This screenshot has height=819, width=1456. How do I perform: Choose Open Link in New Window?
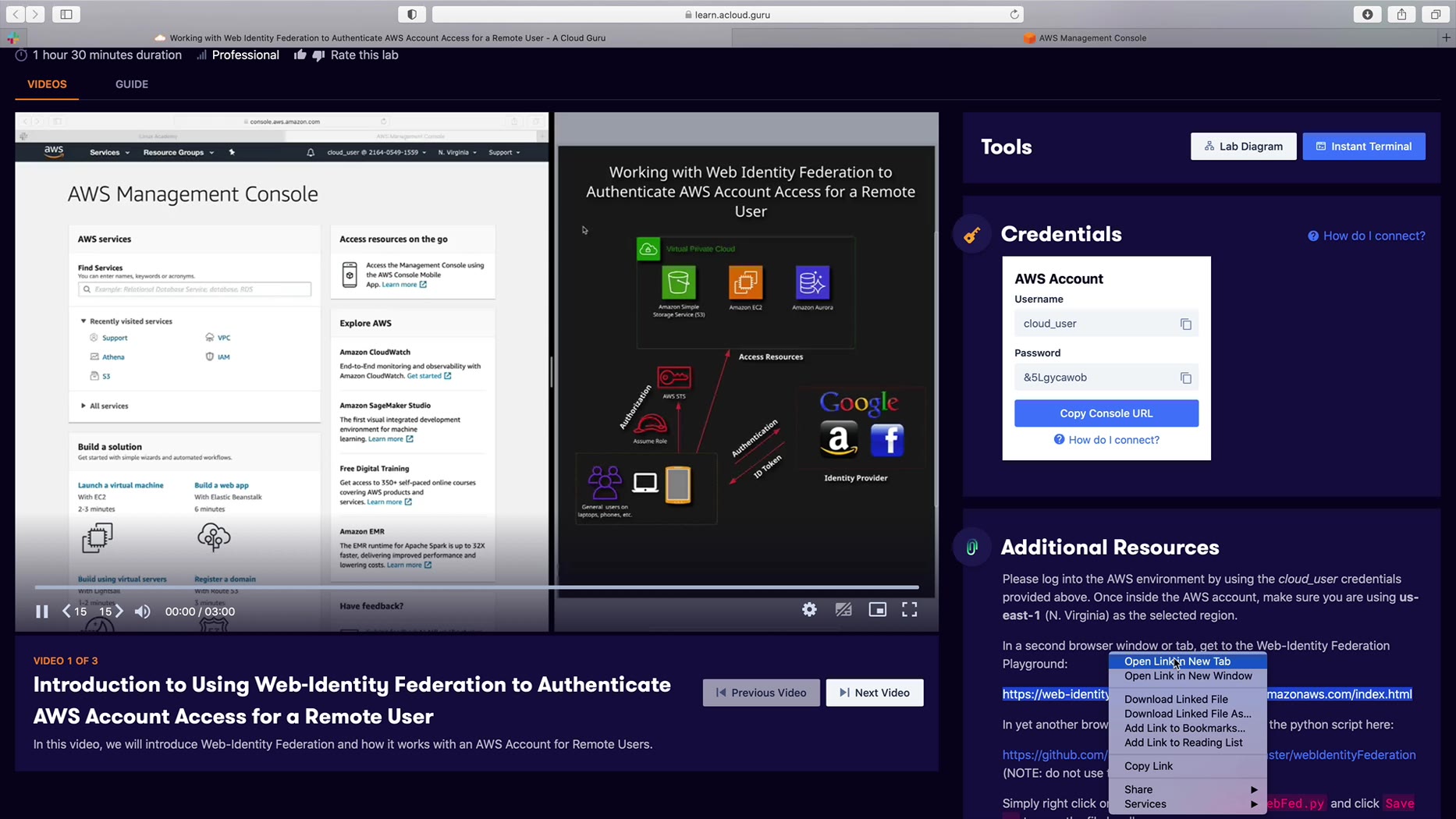(1188, 676)
